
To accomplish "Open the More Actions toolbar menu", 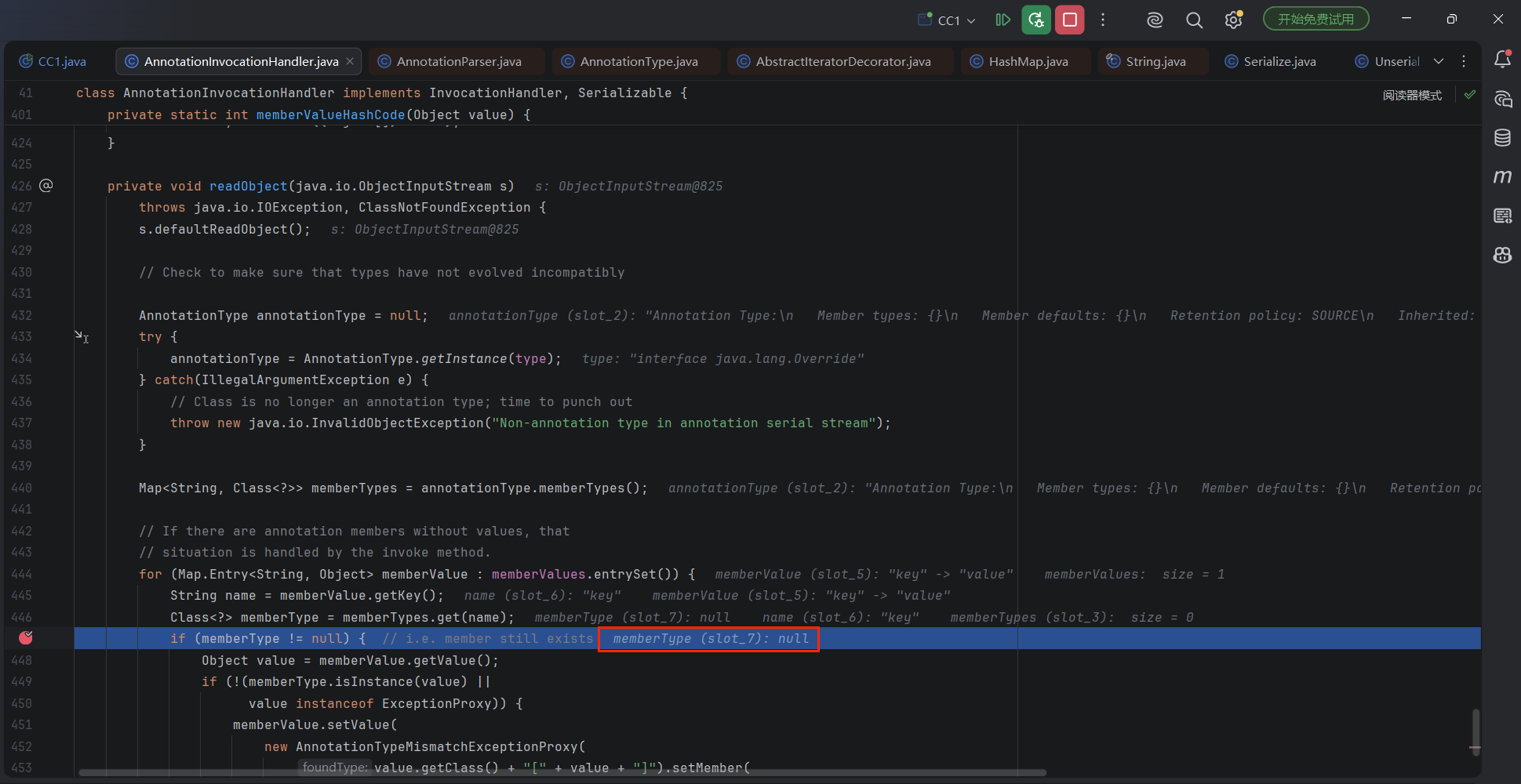I will [1103, 20].
